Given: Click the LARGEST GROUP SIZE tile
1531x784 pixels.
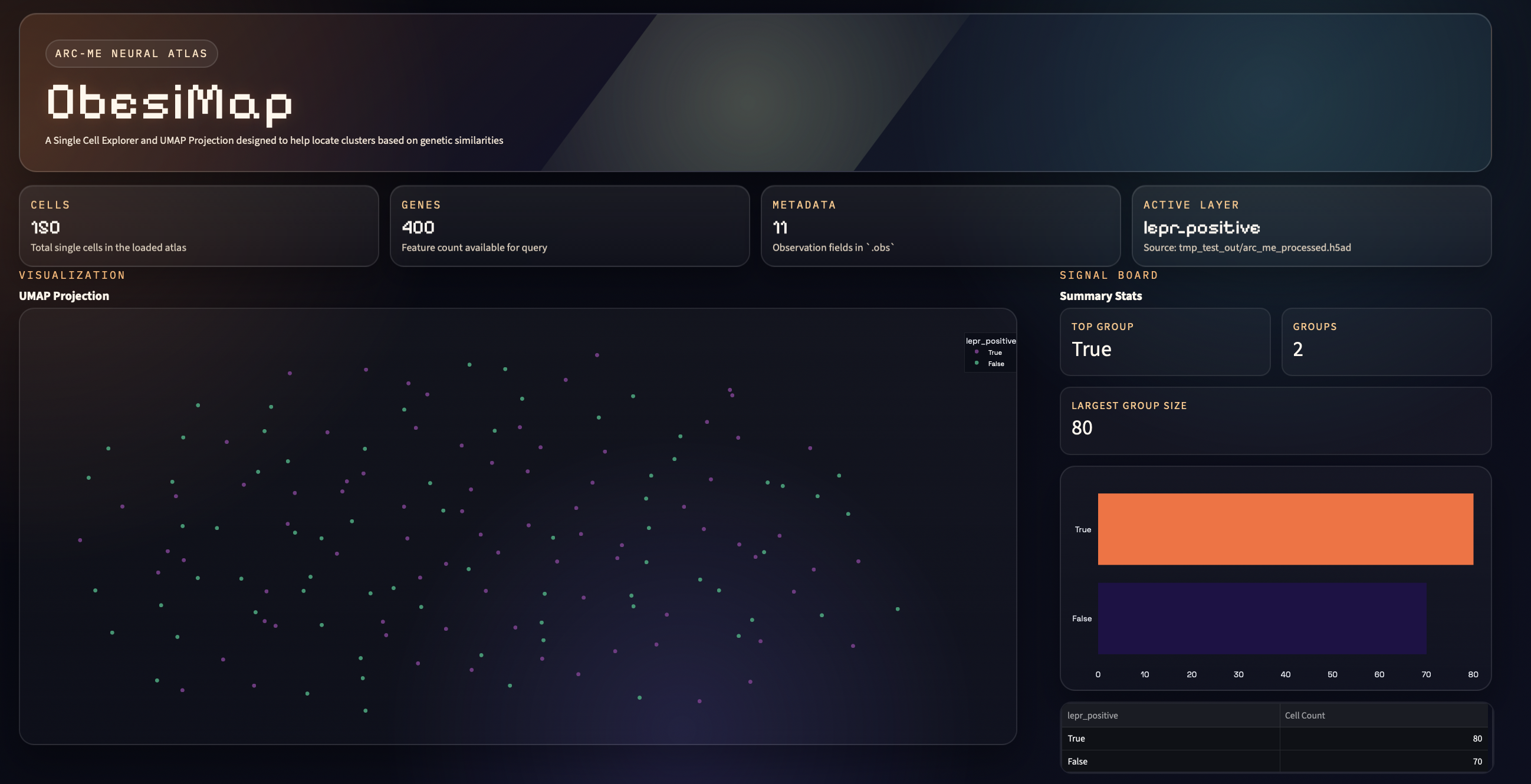Looking at the screenshot, I should pyautogui.click(x=1276, y=420).
